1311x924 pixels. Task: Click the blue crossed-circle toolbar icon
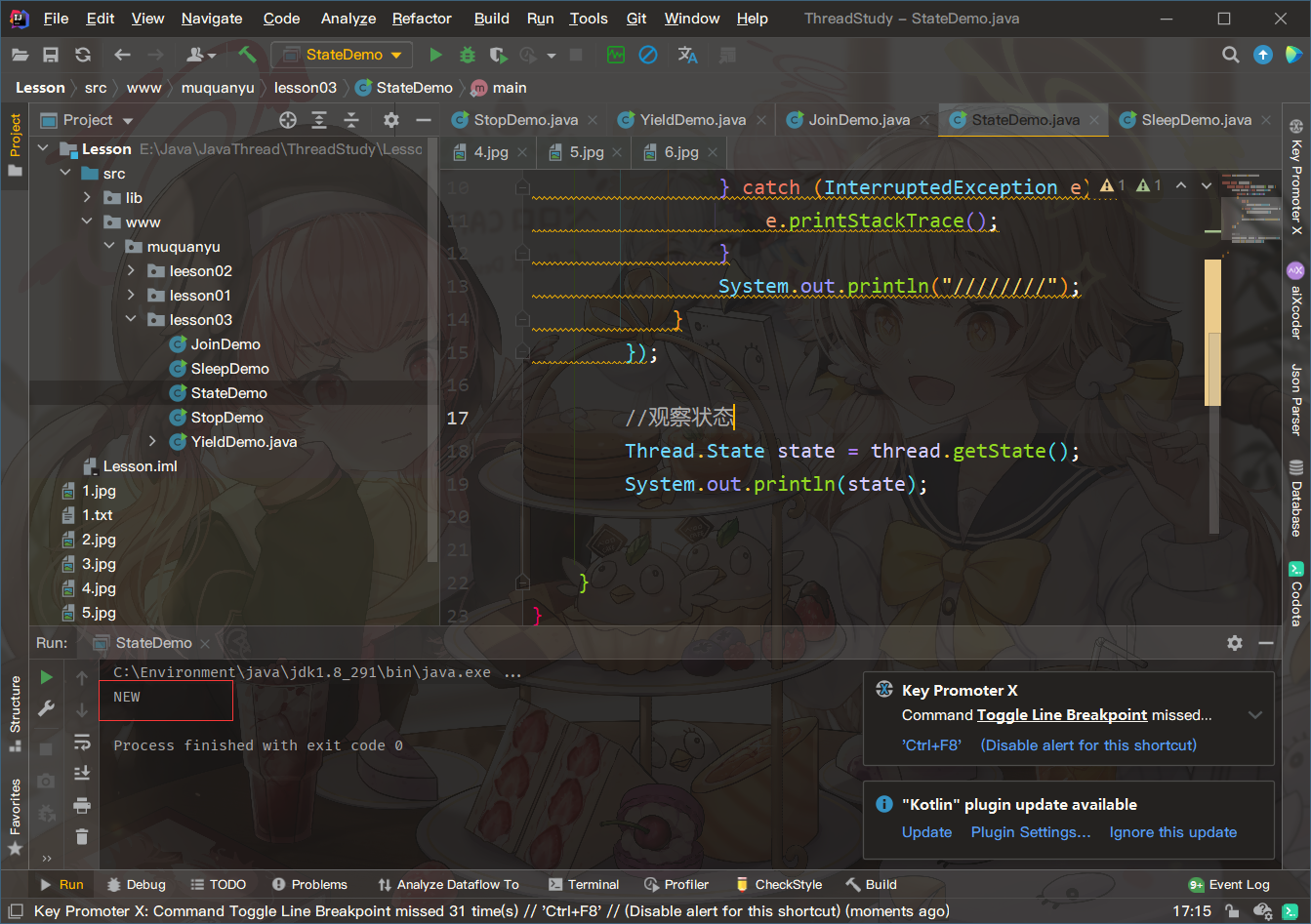648,56
